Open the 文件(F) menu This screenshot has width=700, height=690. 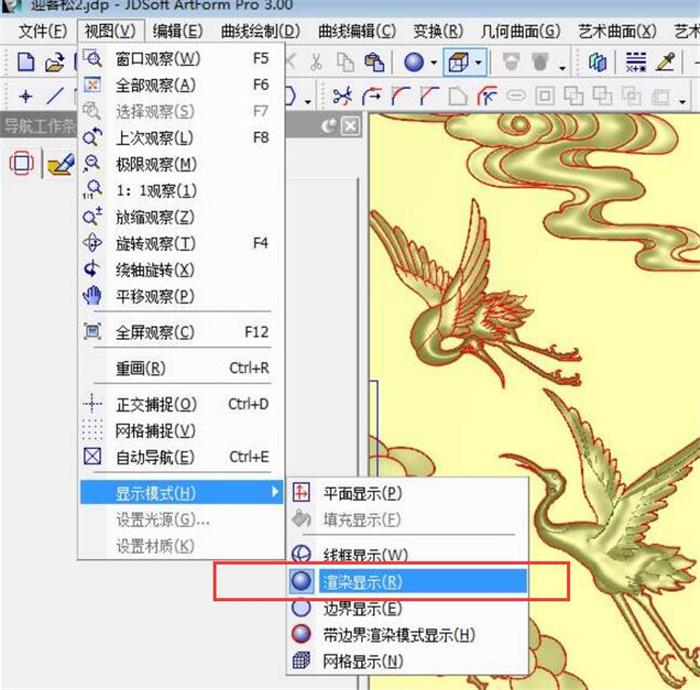[43, 31]
